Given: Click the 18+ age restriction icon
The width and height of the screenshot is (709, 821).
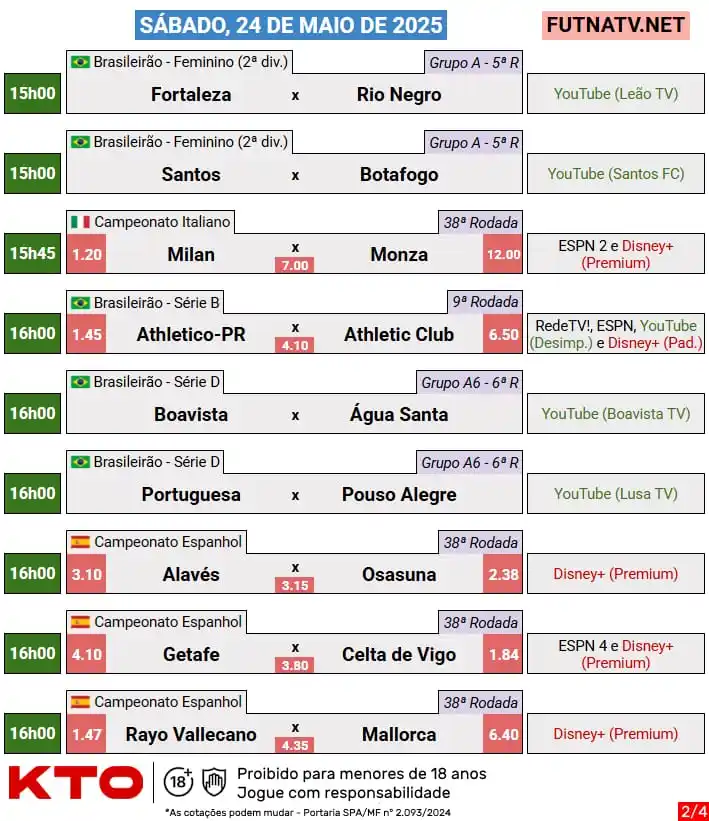Looking at the screenshot, I should tap(179, 782).
